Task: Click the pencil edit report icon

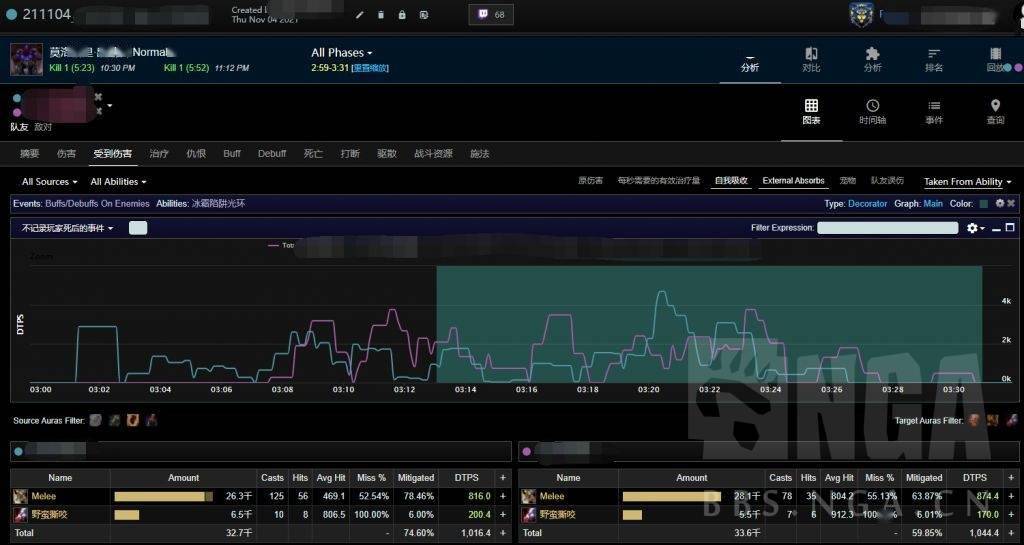Action: coord(360,15)
